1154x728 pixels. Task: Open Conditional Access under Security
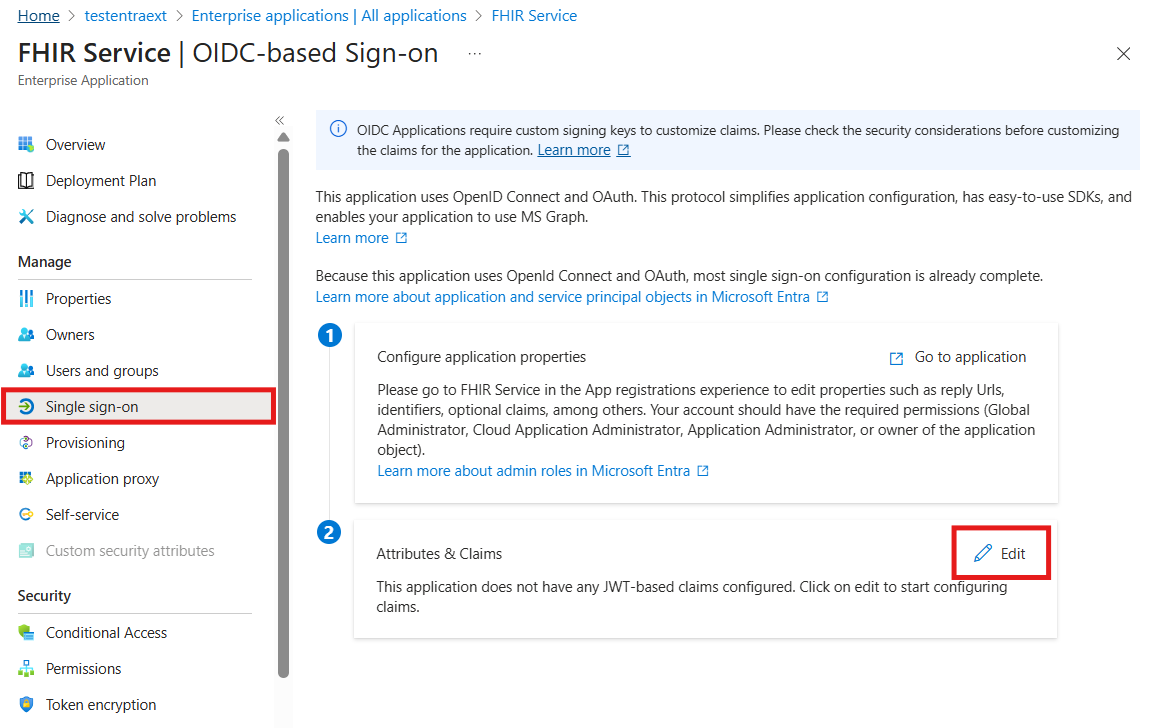(x=106, y=632)
